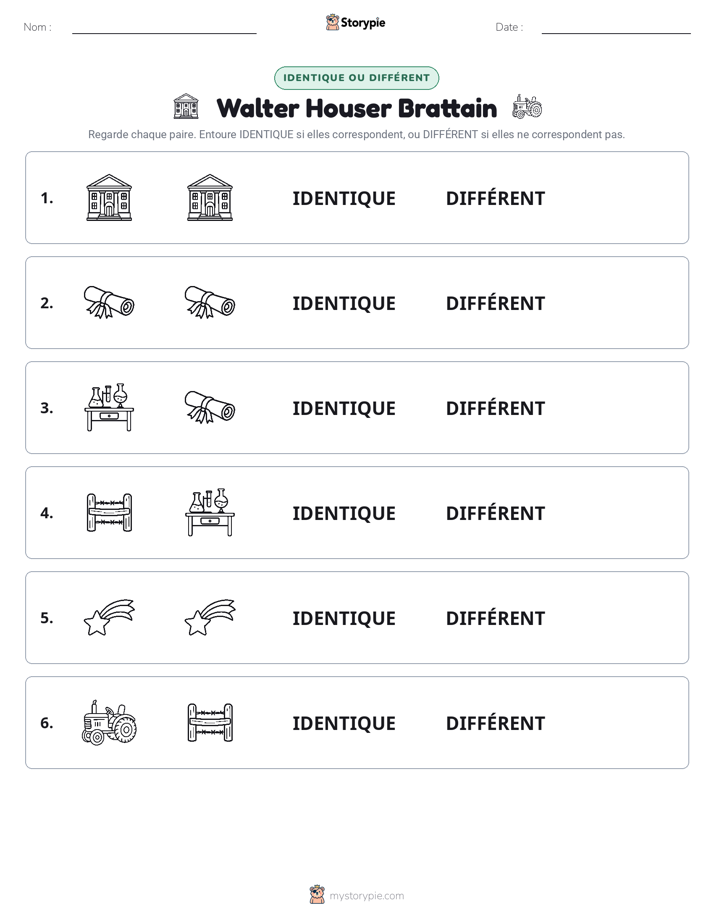Select IDENTIQUE for row 5
The image size is (714, 924).
coord(344,618)
